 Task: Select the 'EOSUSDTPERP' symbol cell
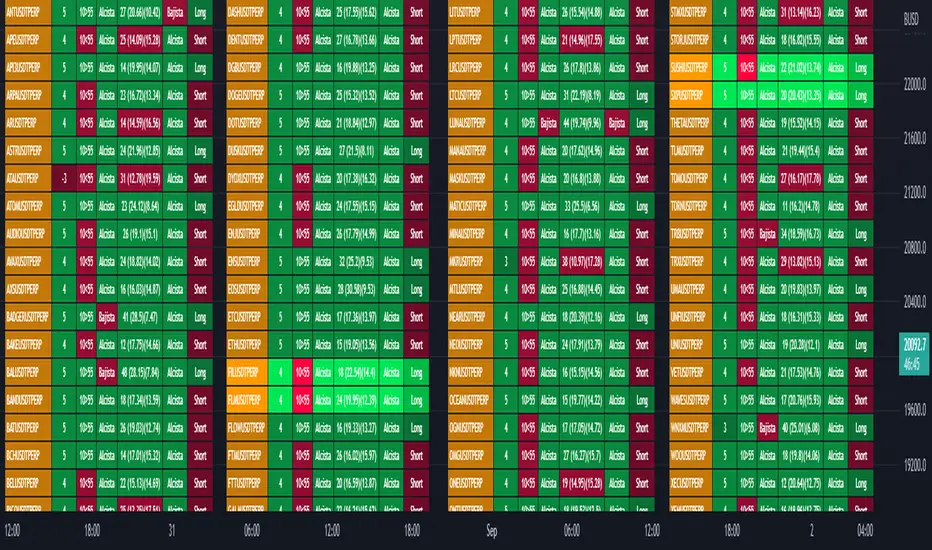tap(247, 290)
